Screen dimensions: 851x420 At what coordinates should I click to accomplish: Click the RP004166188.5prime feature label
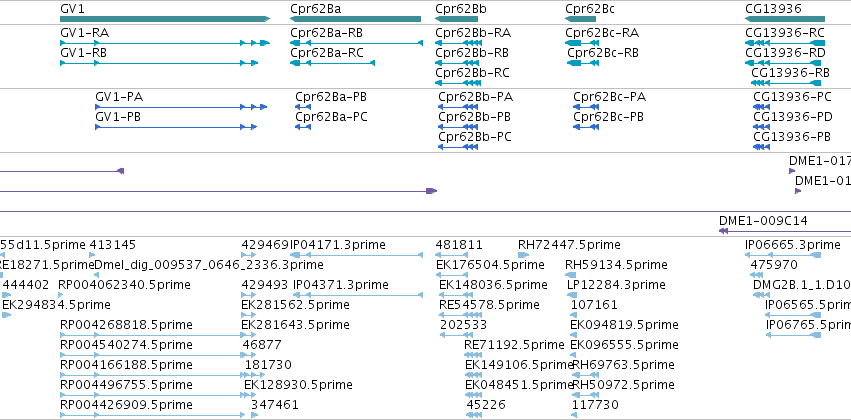point(126,365)
